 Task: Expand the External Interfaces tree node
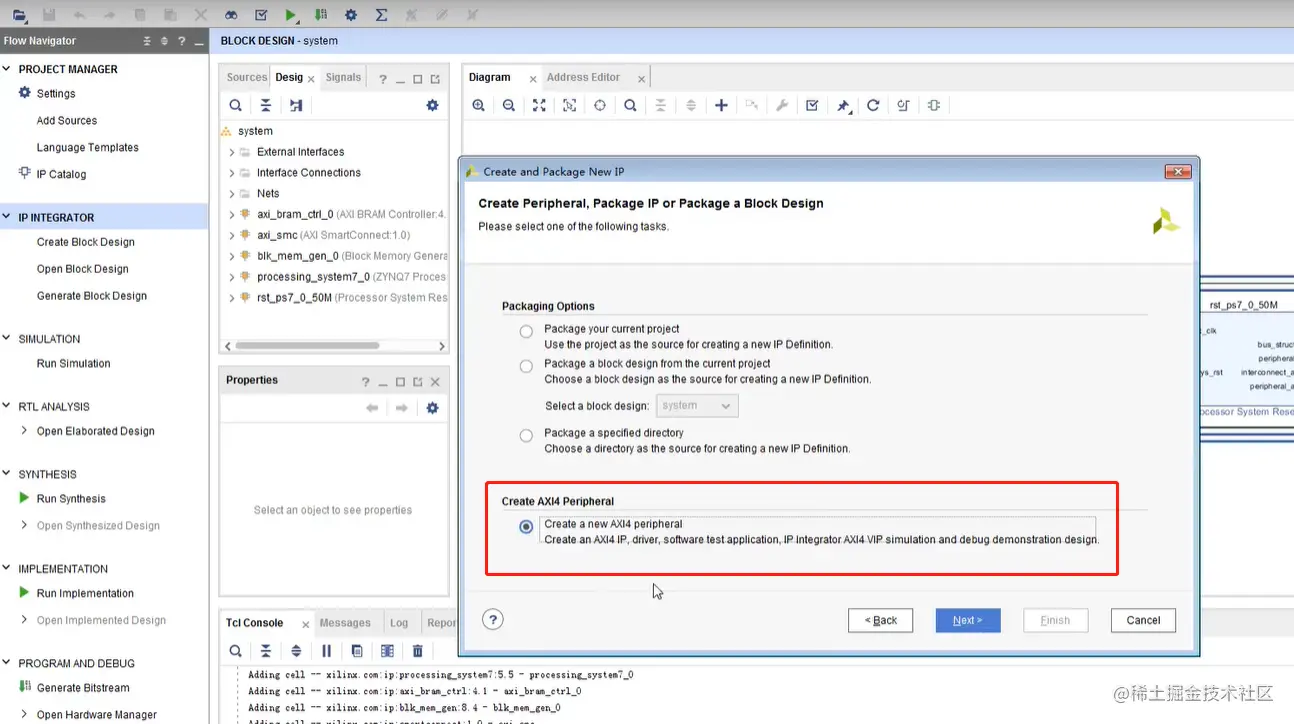(232, 152)
